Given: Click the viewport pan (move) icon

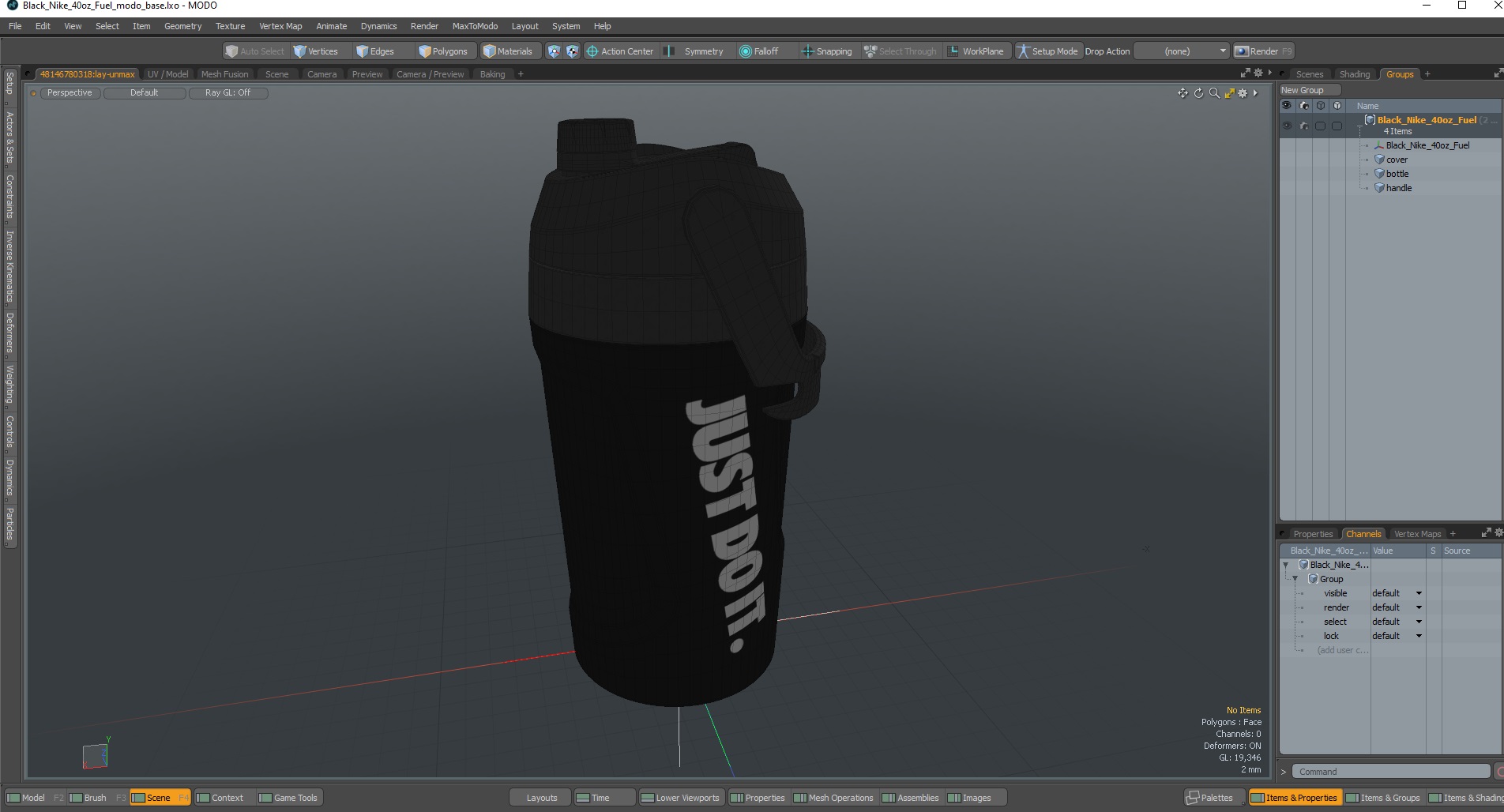Looking at the screenshot, I should [x=1183, y=93].
